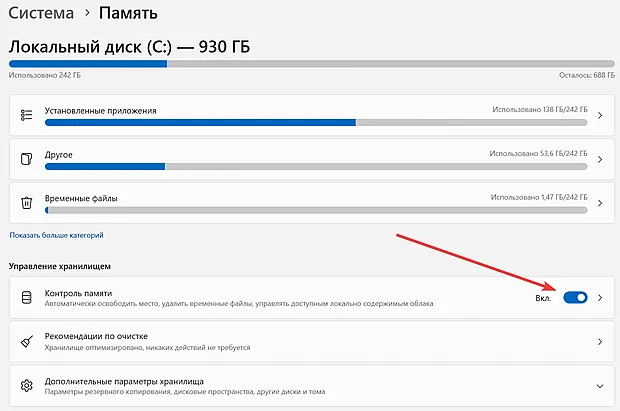Click the Вкл. status label
620x411 pixels.
[x=543, y=298]
